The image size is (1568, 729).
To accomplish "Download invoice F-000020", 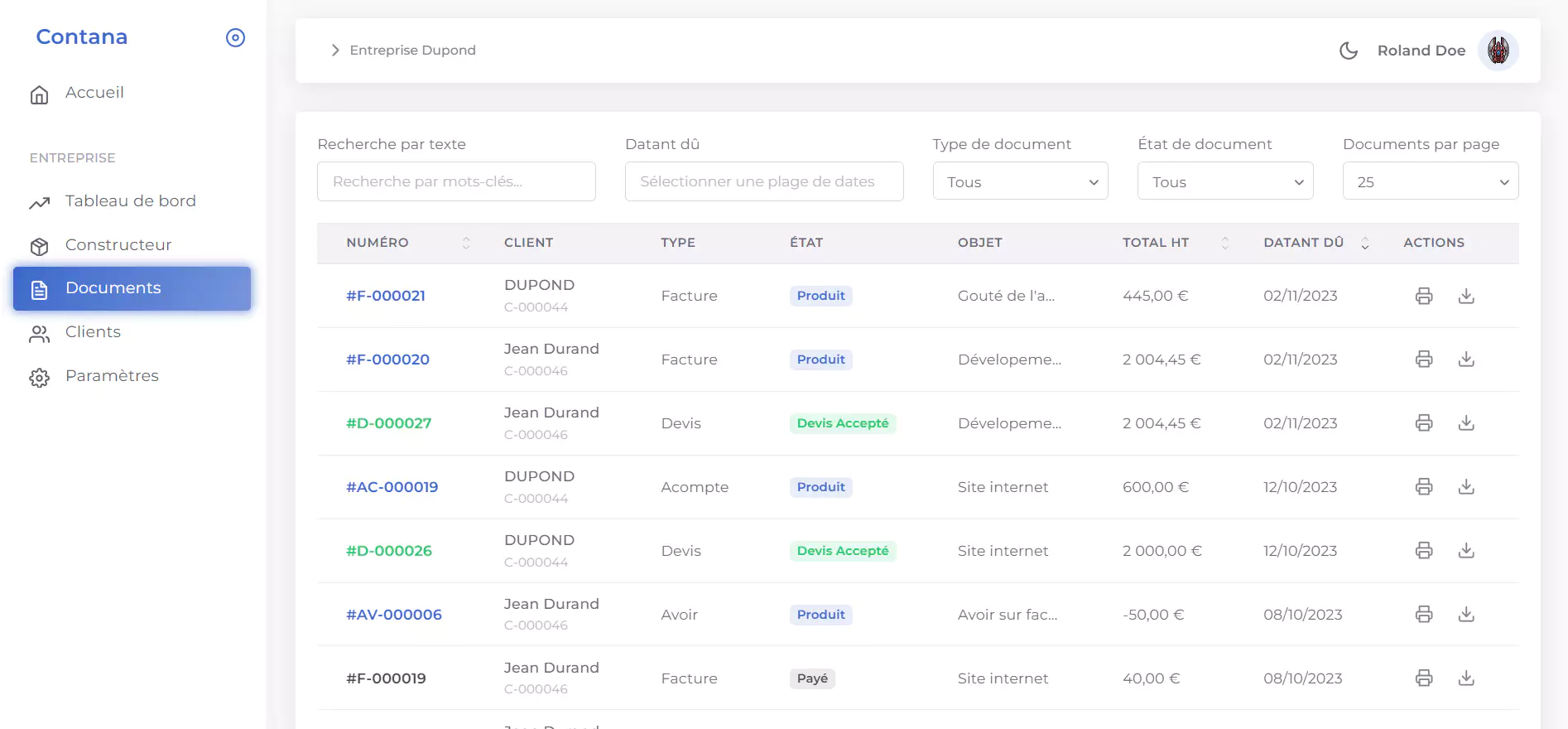I will point(1465,360).
